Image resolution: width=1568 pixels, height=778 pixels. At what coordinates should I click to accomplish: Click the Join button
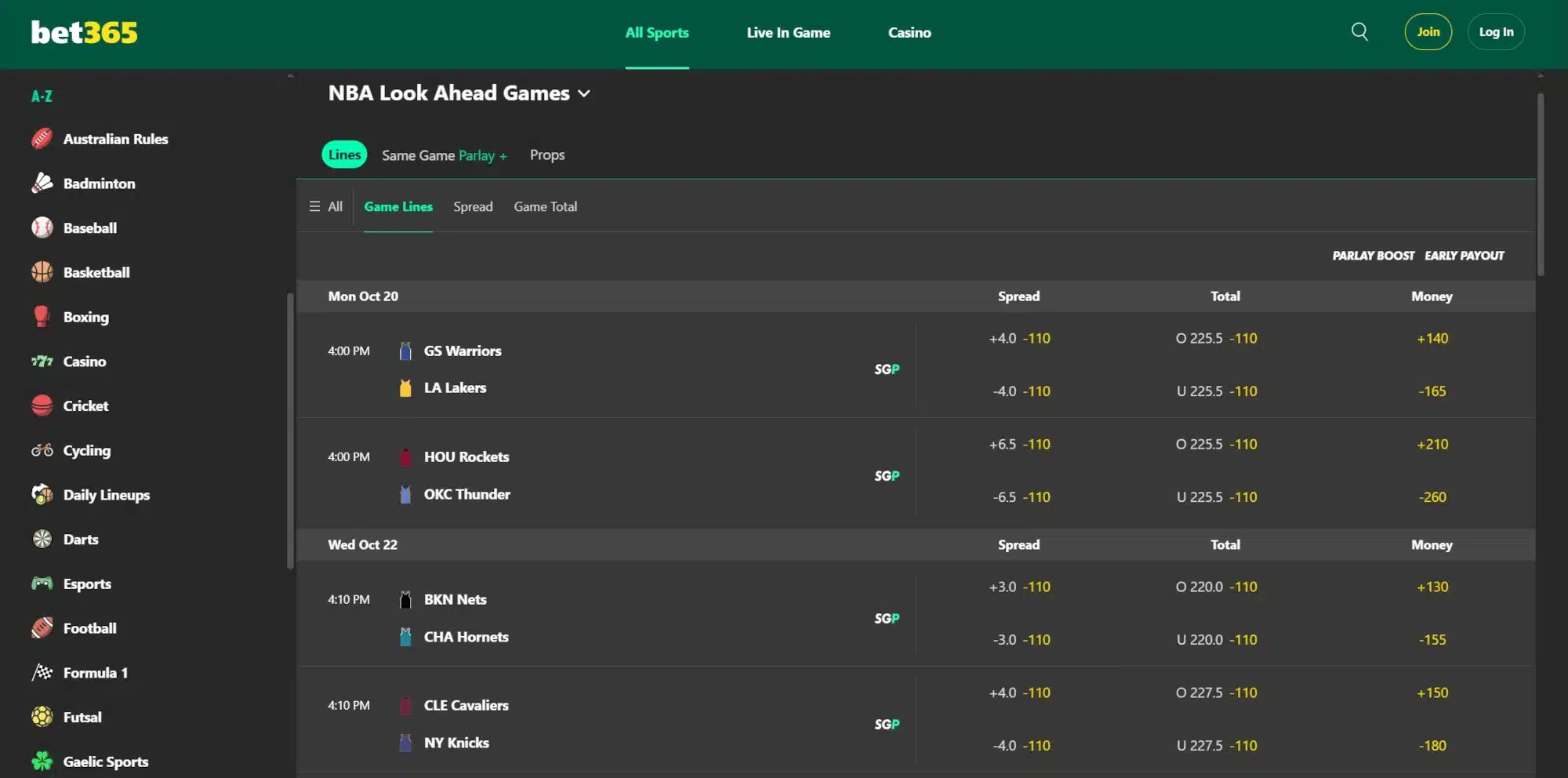pos(1428,32)
